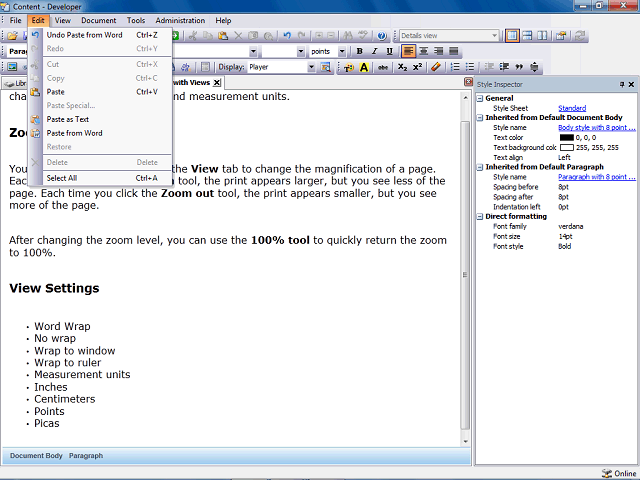
Task: Open the File menu
Action: coord(16,20)
